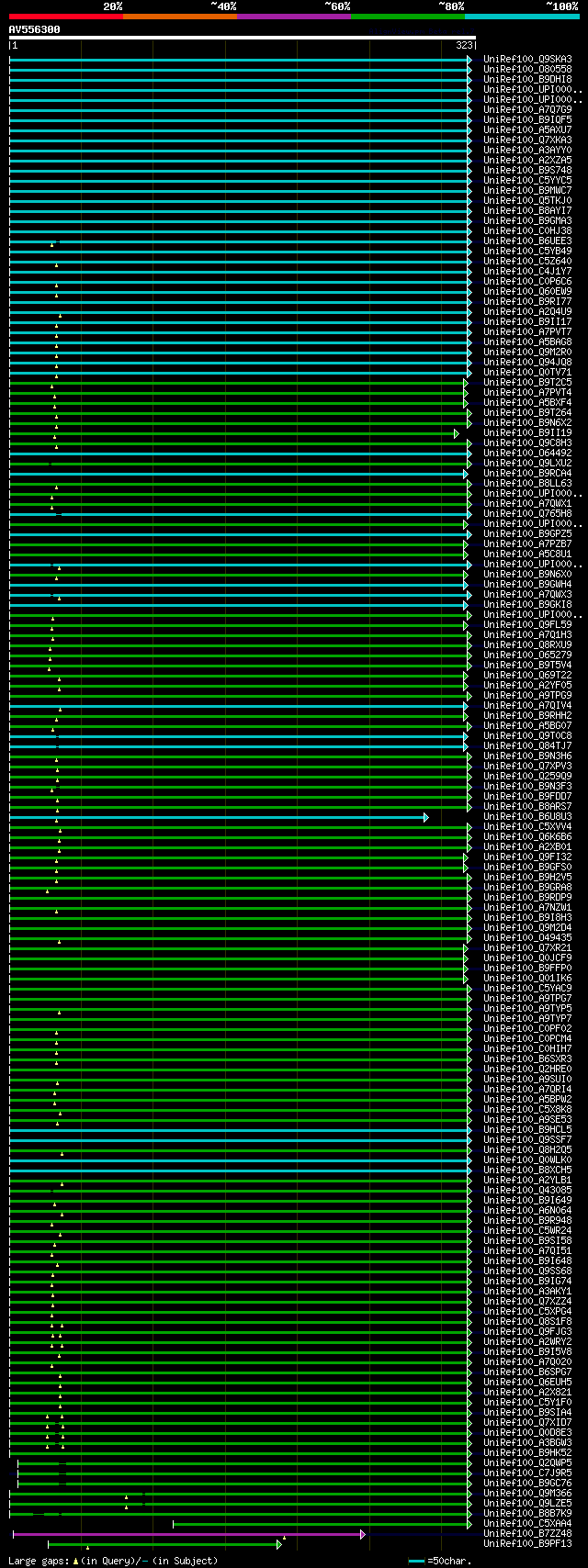Open the UniRef100_Q9SKA3 hit label
The image size is (588, 1568).
pos(527,60)
